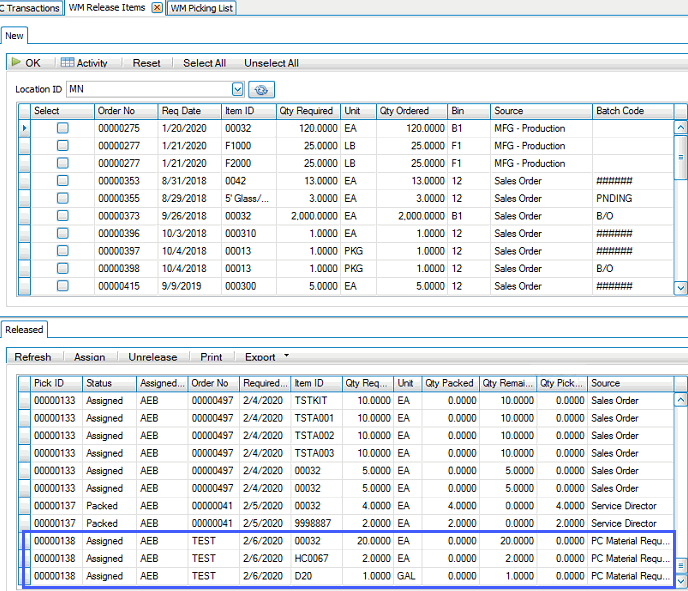
Task: Check the box for order 00000415
Action: (x=63, y=286)
